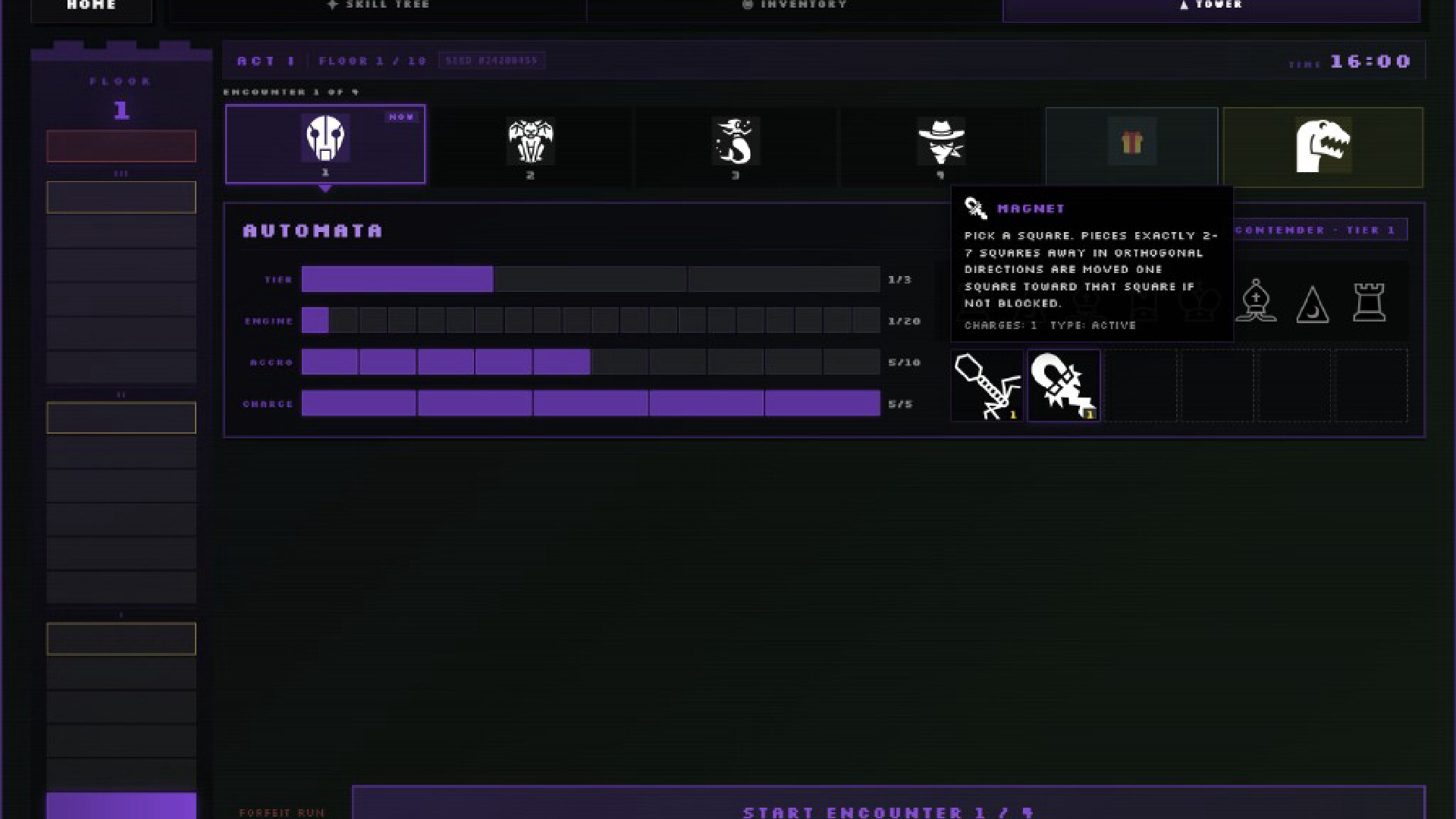Select the gargoyle encounter 2 icon
Image resolution: width=1456 pixels, height=819 pixels.
tap(531, 141)
